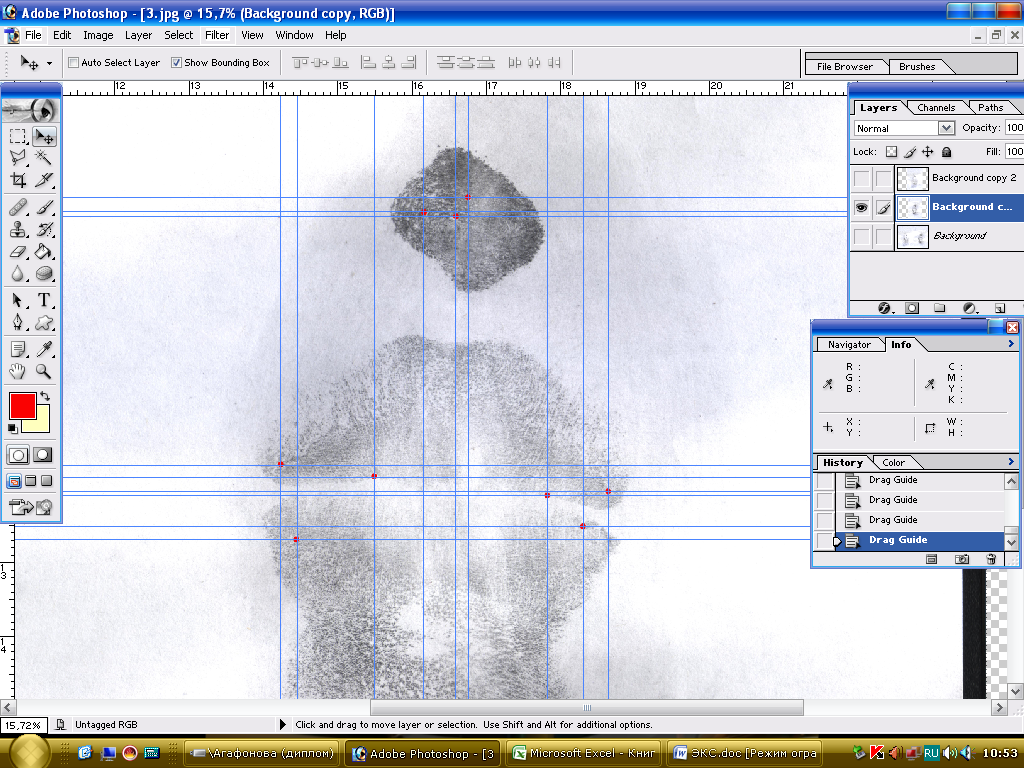1024x768 pixels.
Task: Delete current state with History trash icon
Action: pos(991,559)
